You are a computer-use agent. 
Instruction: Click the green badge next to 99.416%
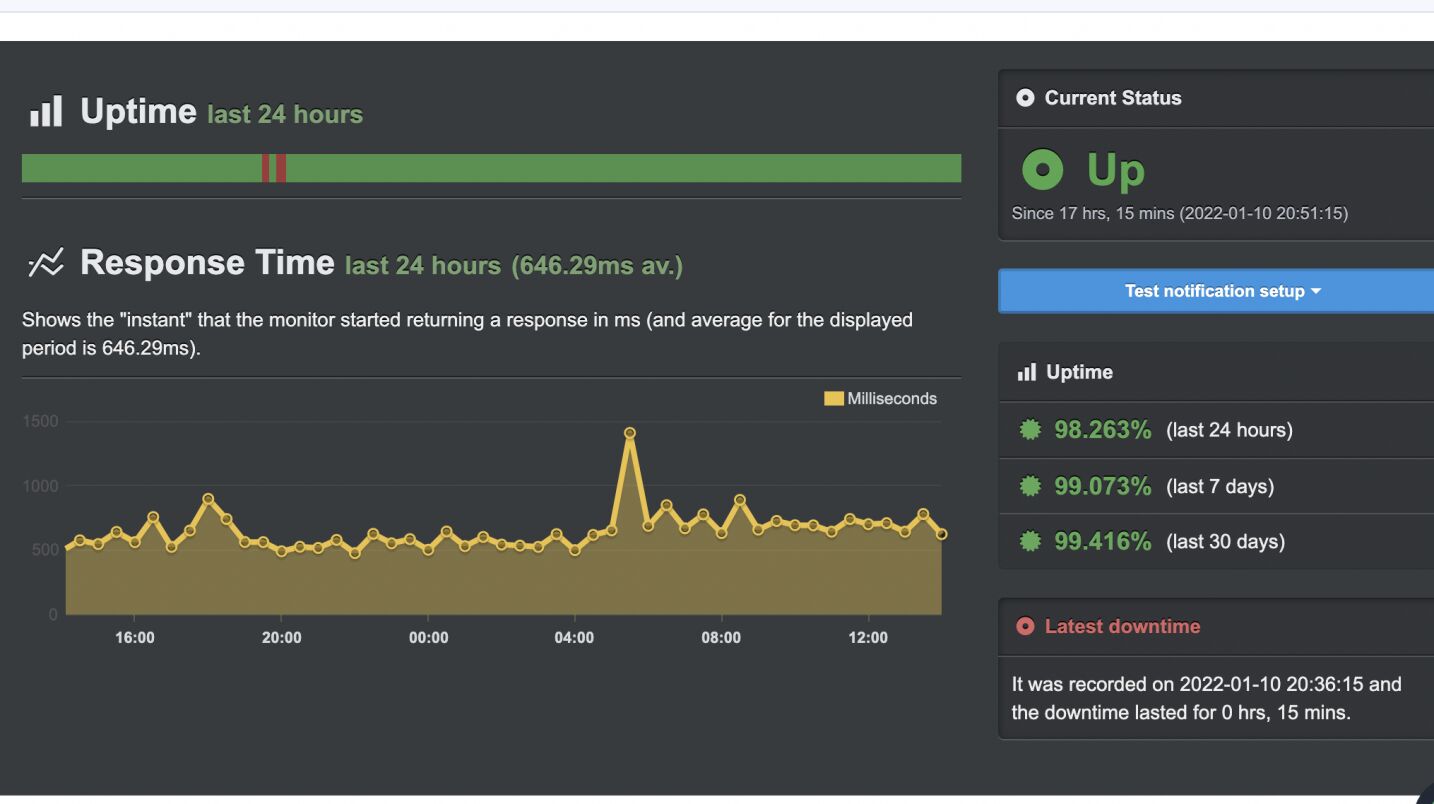[1030, 542]
